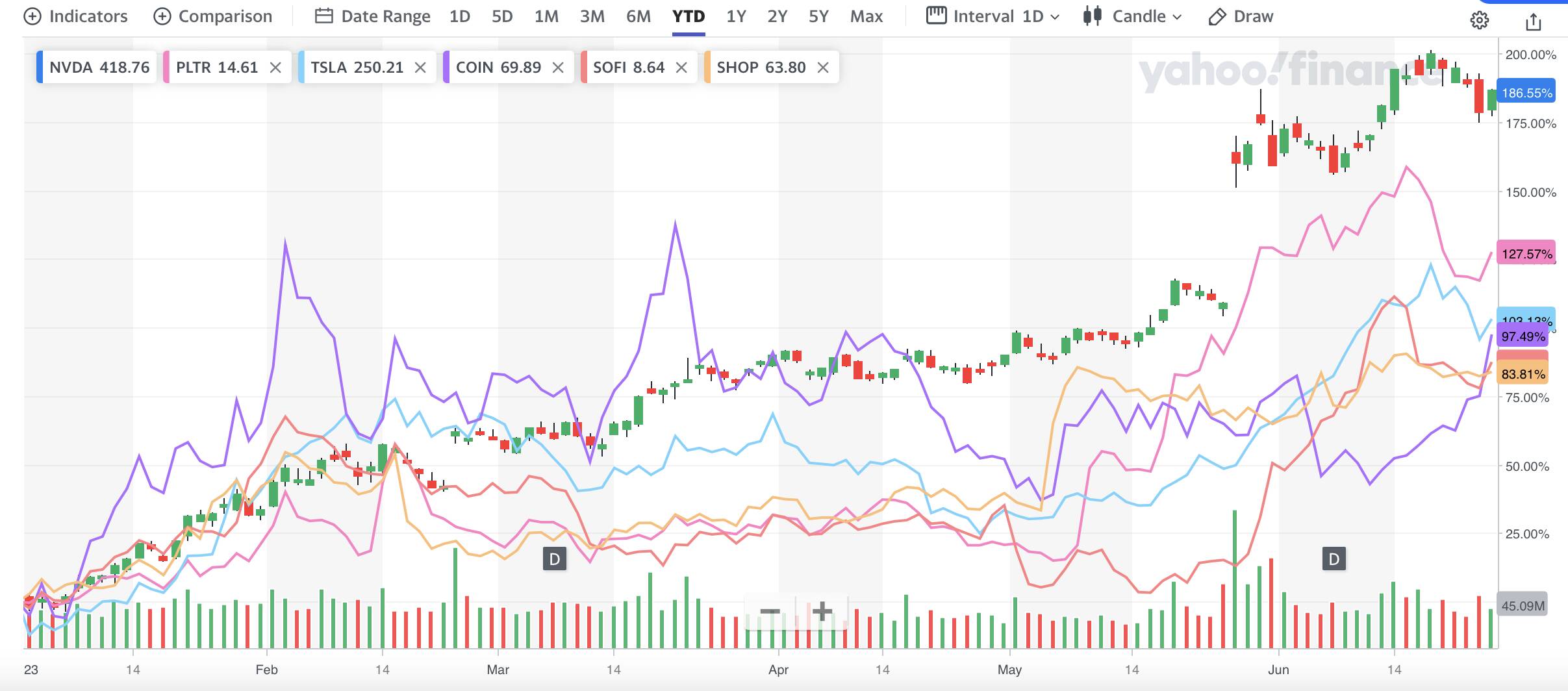Click the 186.55% NVDA price tag
The image size is (1568, 691).
pos(1526,93)
